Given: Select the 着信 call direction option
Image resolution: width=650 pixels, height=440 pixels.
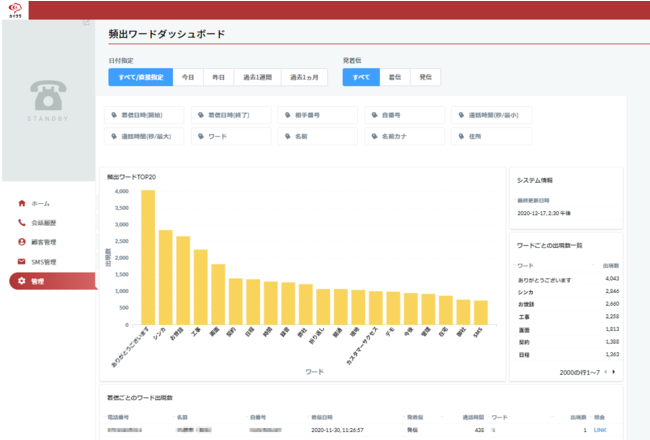Looking at the screenshot, I should (398, 76).
